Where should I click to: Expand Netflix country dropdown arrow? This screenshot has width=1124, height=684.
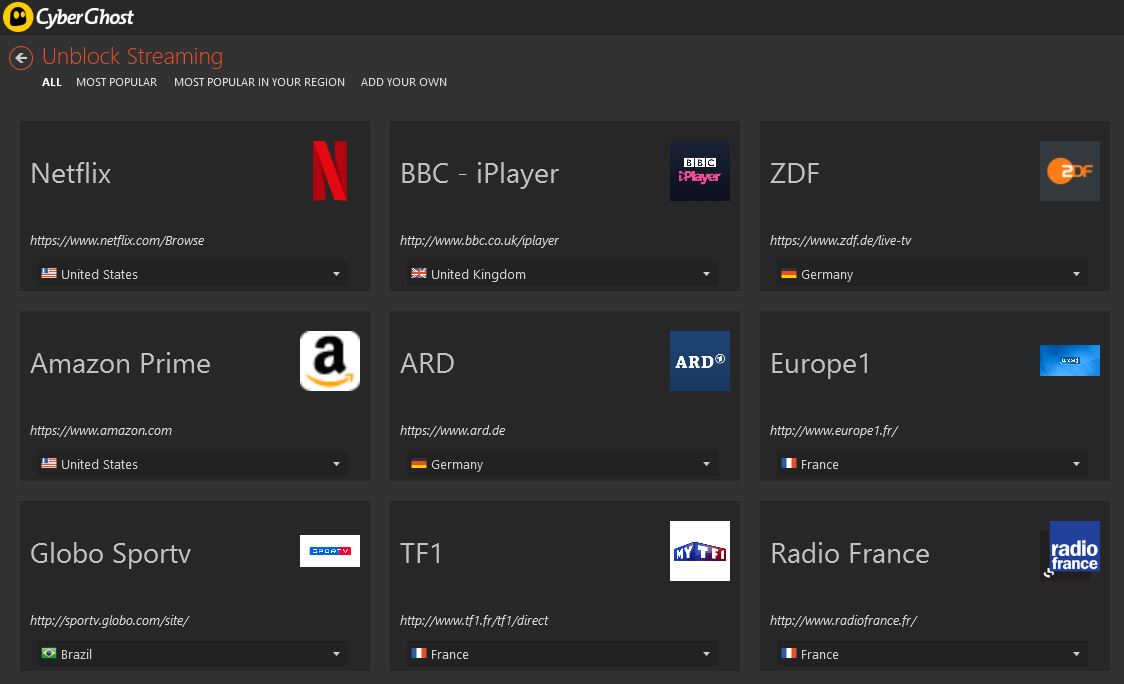pyautogui.click(x=336, y=274)
